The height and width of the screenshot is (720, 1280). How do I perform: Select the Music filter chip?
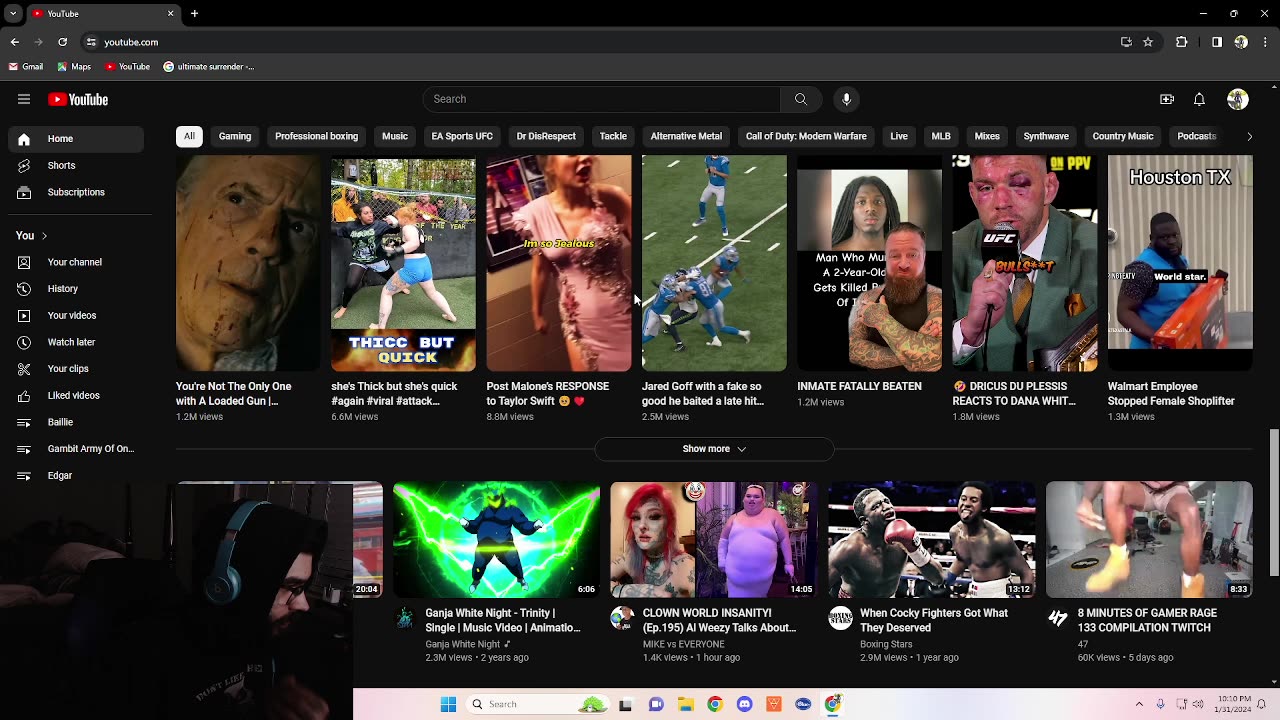coord(395,136)
